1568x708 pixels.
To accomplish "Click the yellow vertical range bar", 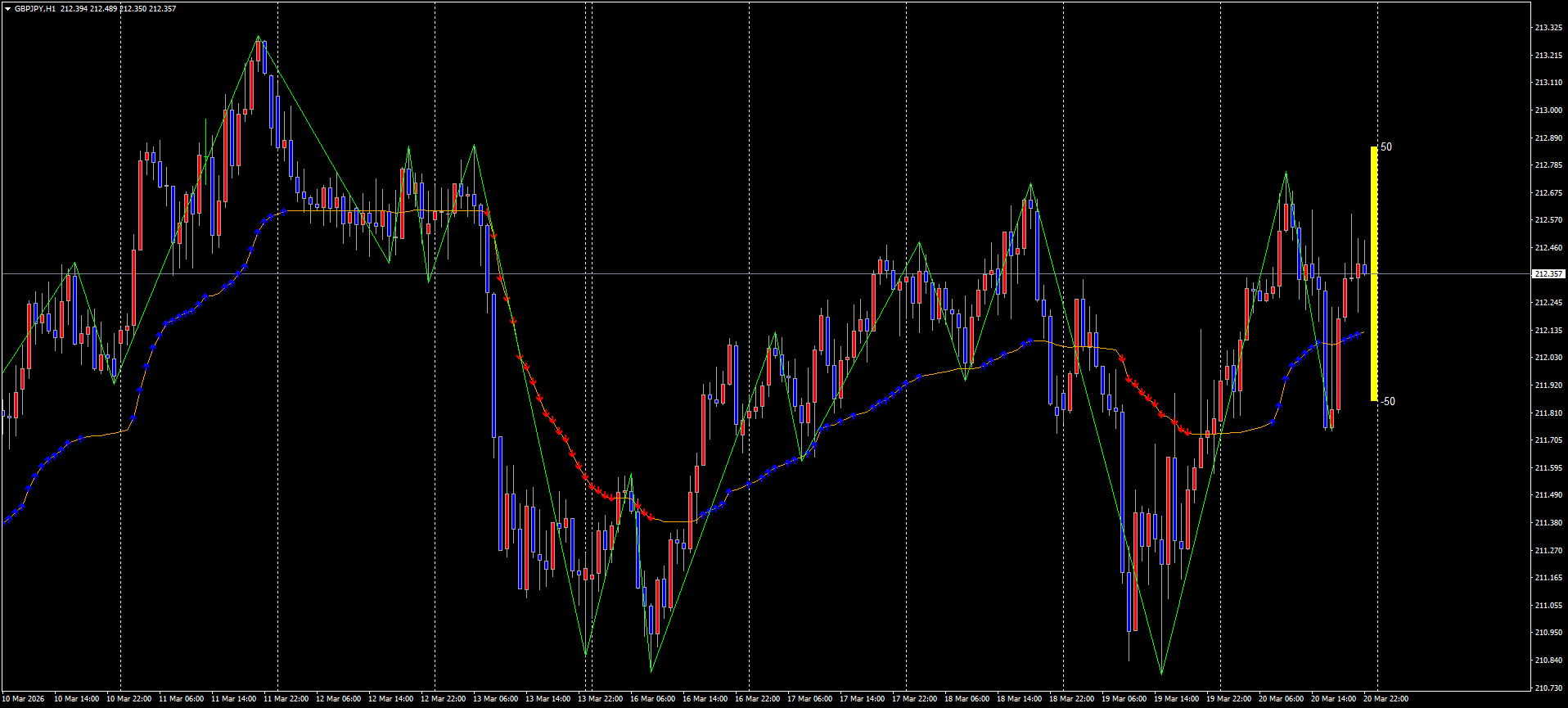I will (1374, 274).
